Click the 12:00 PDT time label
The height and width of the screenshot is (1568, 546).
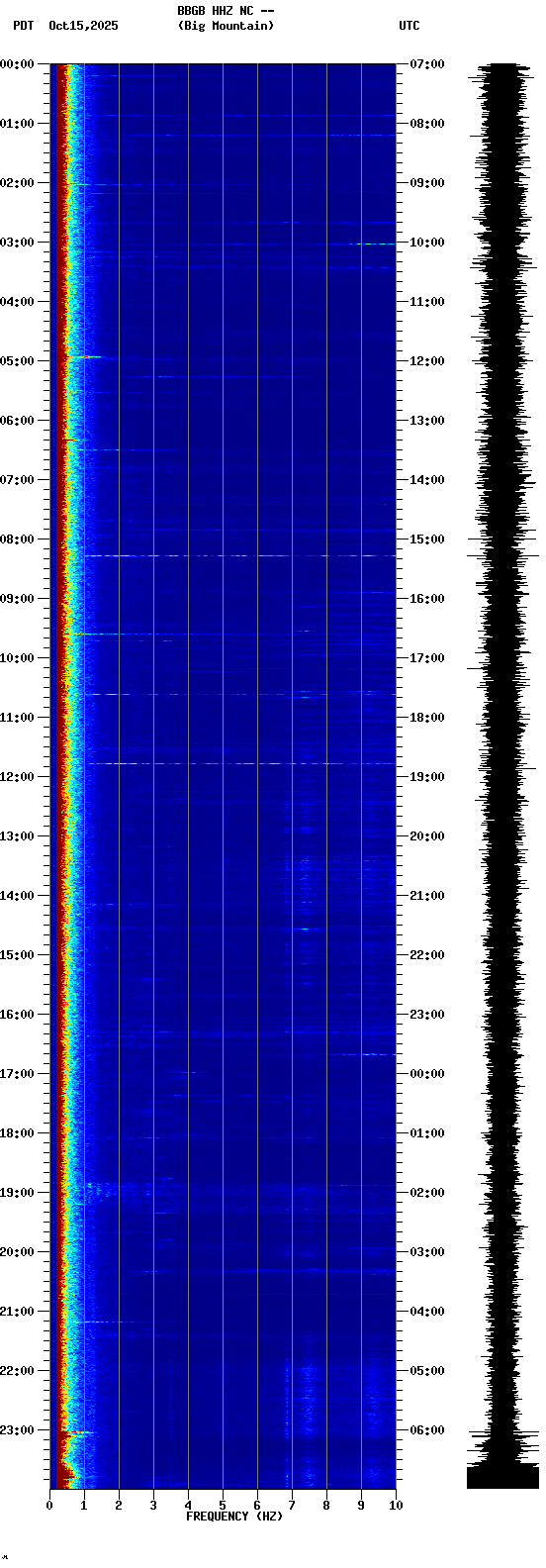[x=17, y=777]
